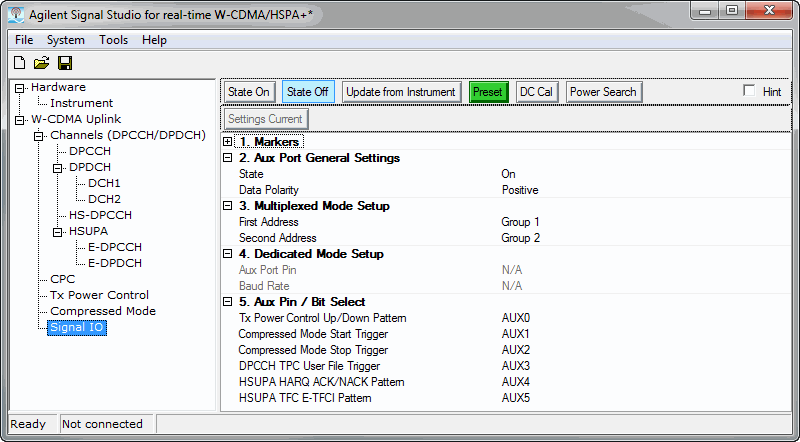Image resolution: width=800 pixels, height=442 pixels.
Task: Click the Save floppy disk icon
Action: pos(65,63)
